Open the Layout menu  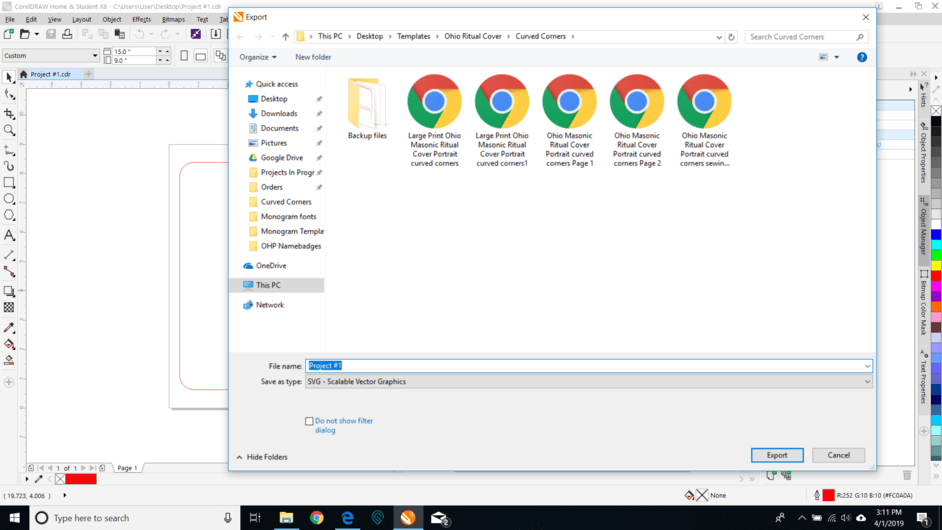pos(82,19)
